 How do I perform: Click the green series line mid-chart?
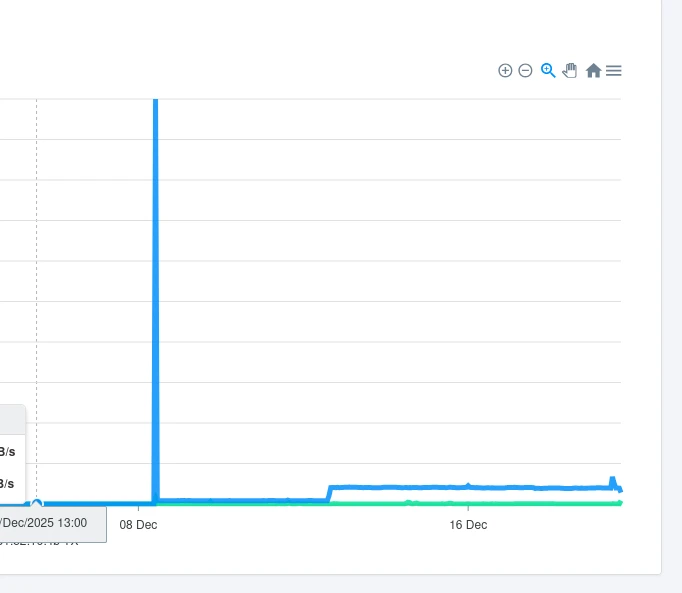300,503
